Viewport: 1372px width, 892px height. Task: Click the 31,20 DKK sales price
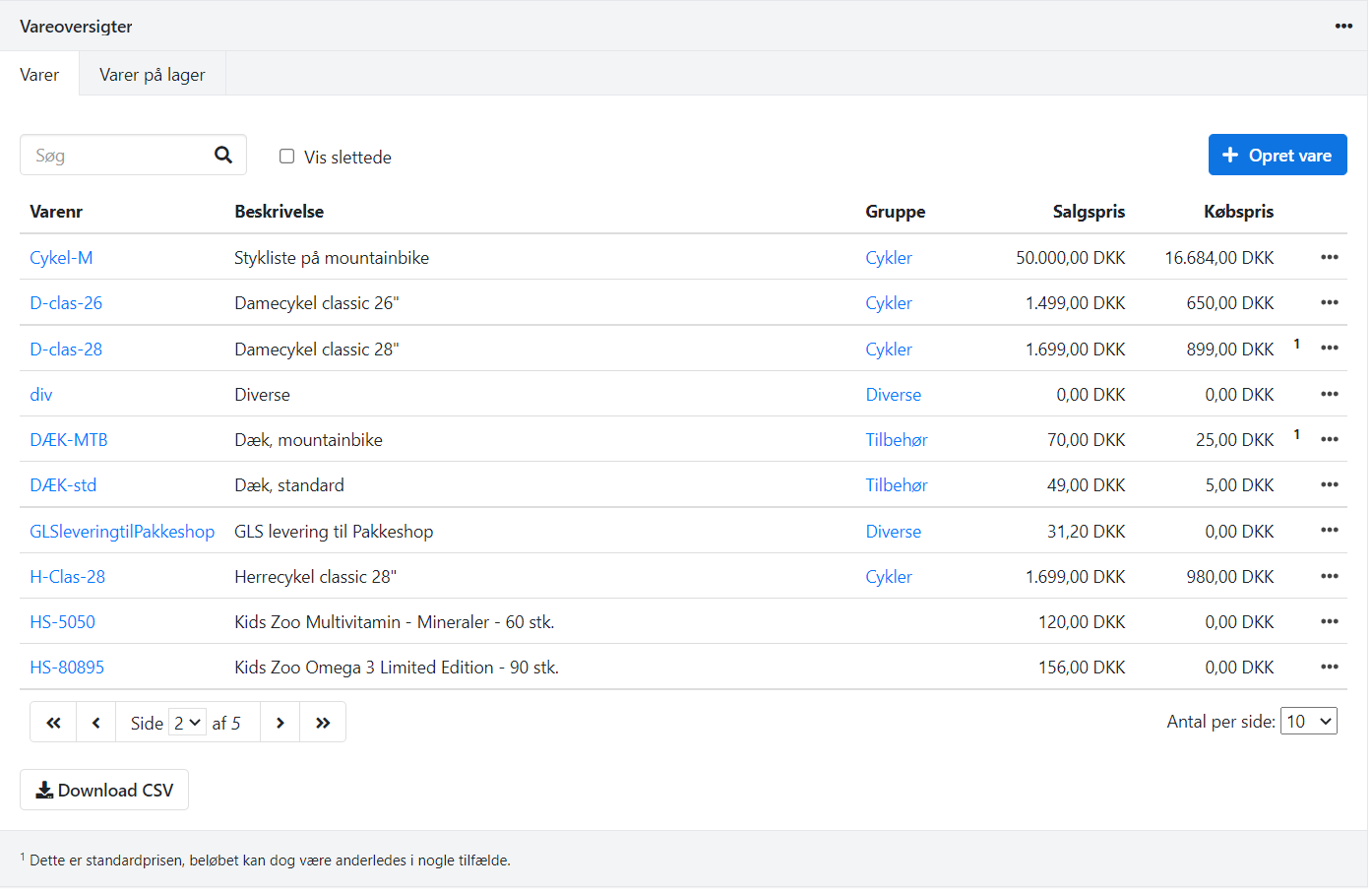[1086, 532]
